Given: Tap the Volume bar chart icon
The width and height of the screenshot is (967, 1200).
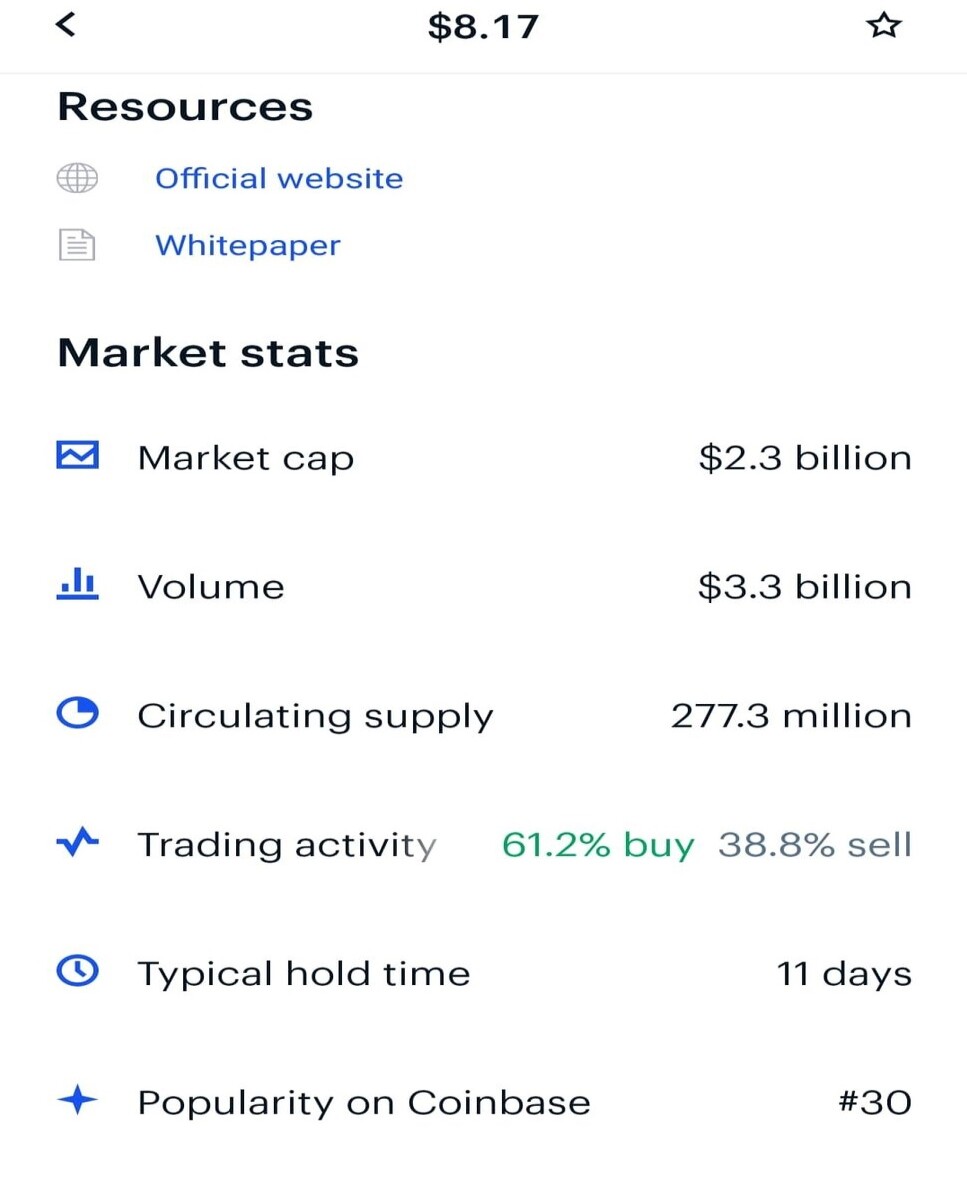Looking at the screenshot, I should pos(77,585).
